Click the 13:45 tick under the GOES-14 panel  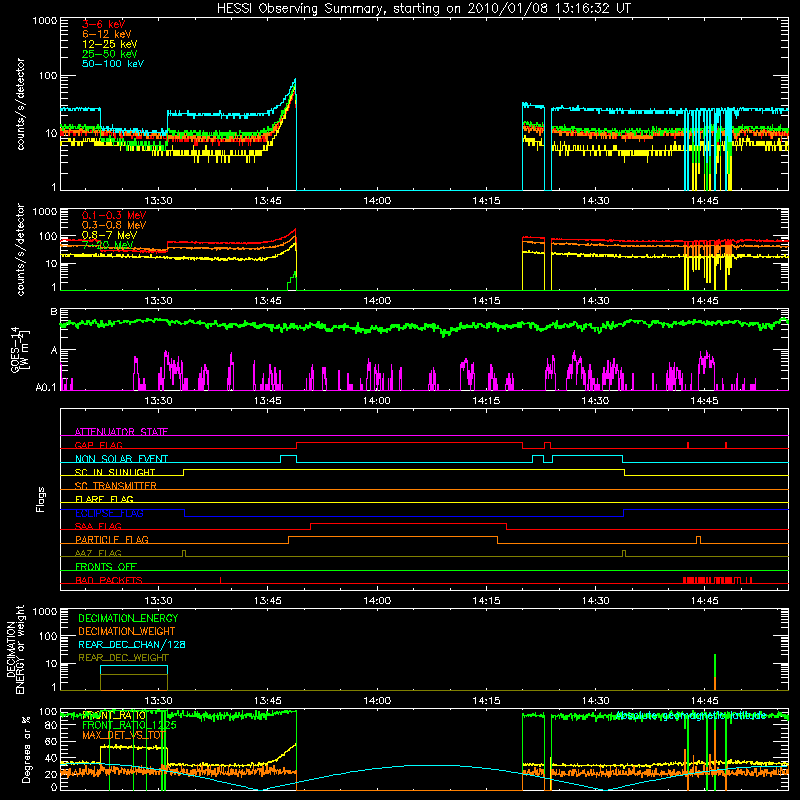pos(267,401)
